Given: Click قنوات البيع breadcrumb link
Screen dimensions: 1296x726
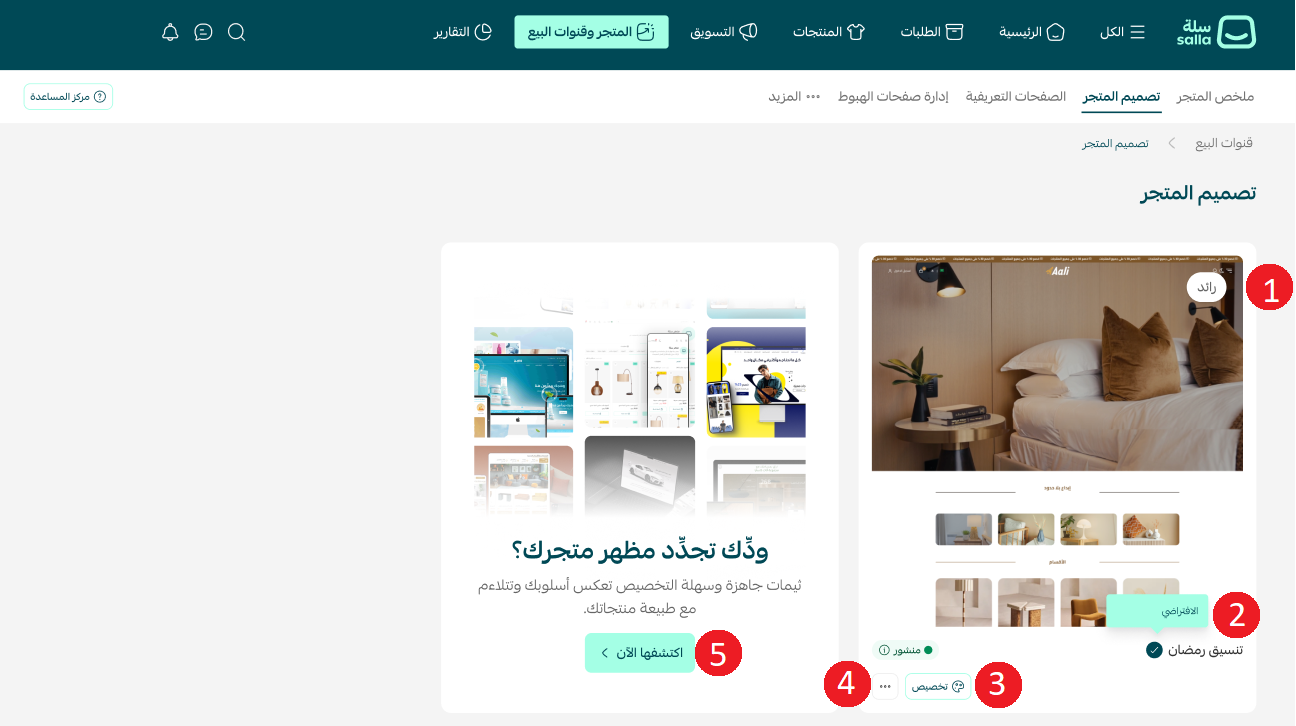Looking at the screenshot, I should pos(1224,143).
